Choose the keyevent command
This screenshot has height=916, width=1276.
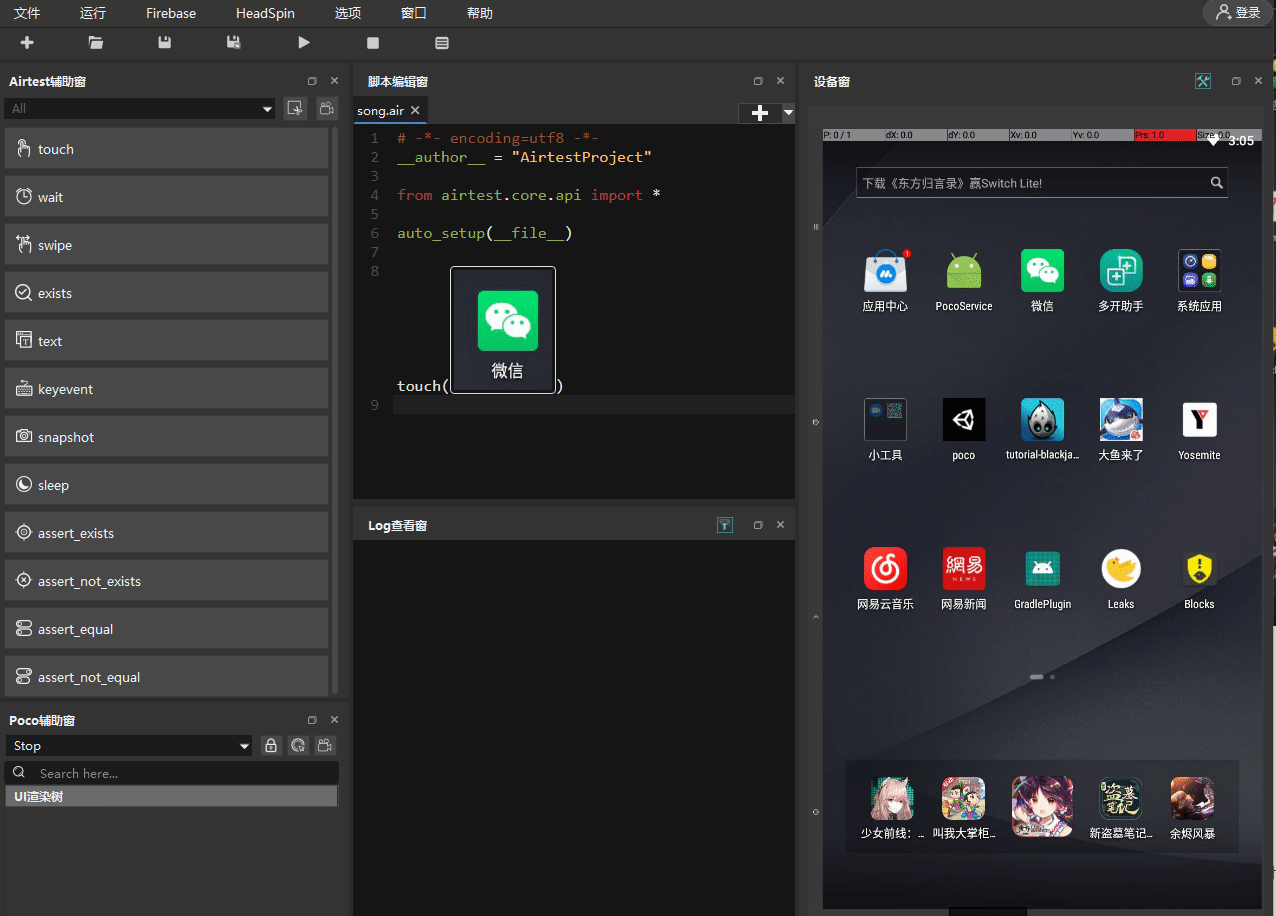(167, 389)
